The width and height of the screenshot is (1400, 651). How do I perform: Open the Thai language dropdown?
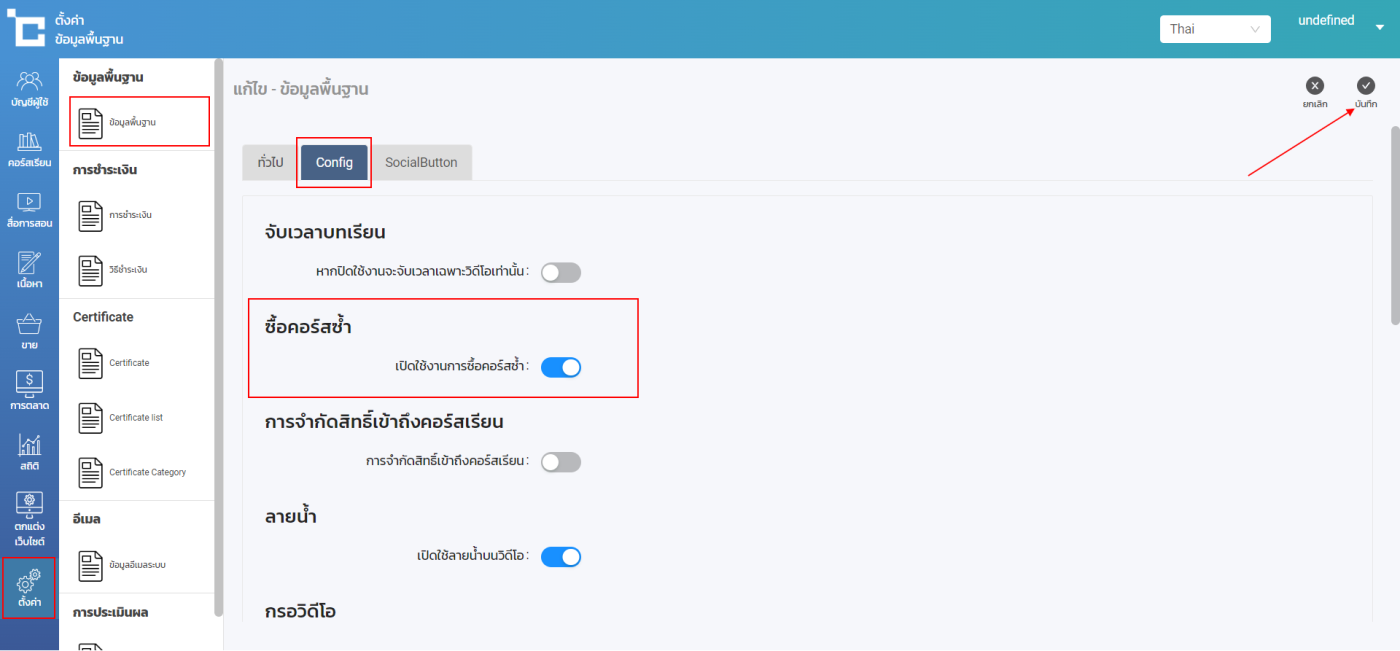tap(1214, 29)
